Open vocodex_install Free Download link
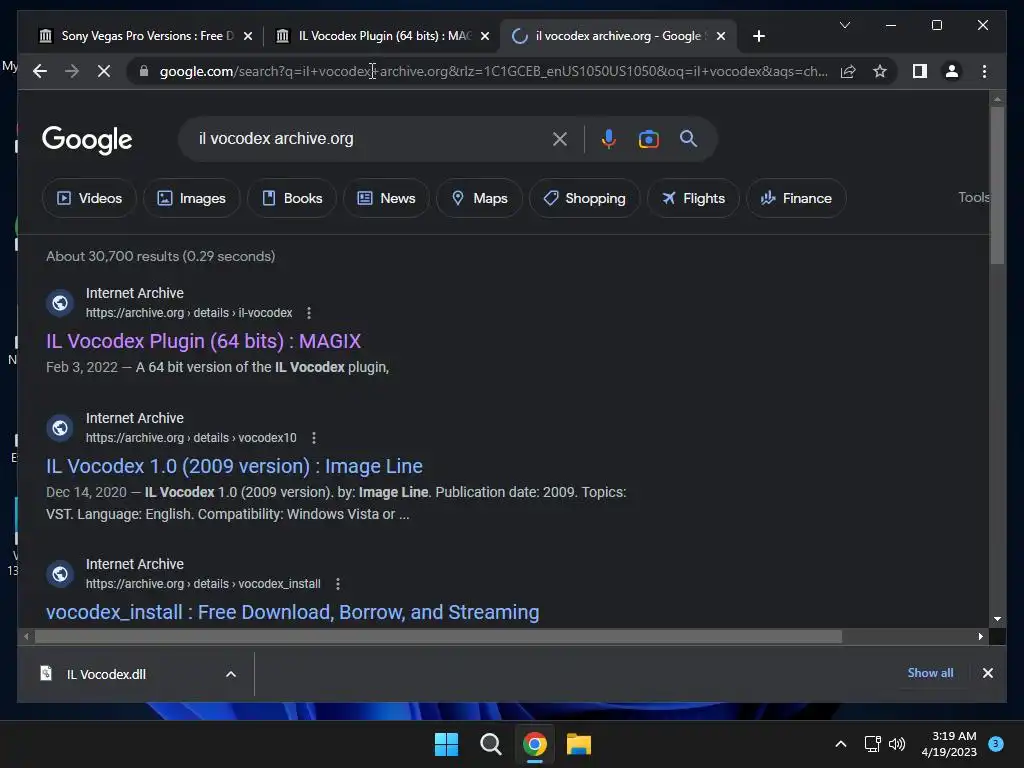Viewport: 1024px width, 768px height. pos(293,612)
